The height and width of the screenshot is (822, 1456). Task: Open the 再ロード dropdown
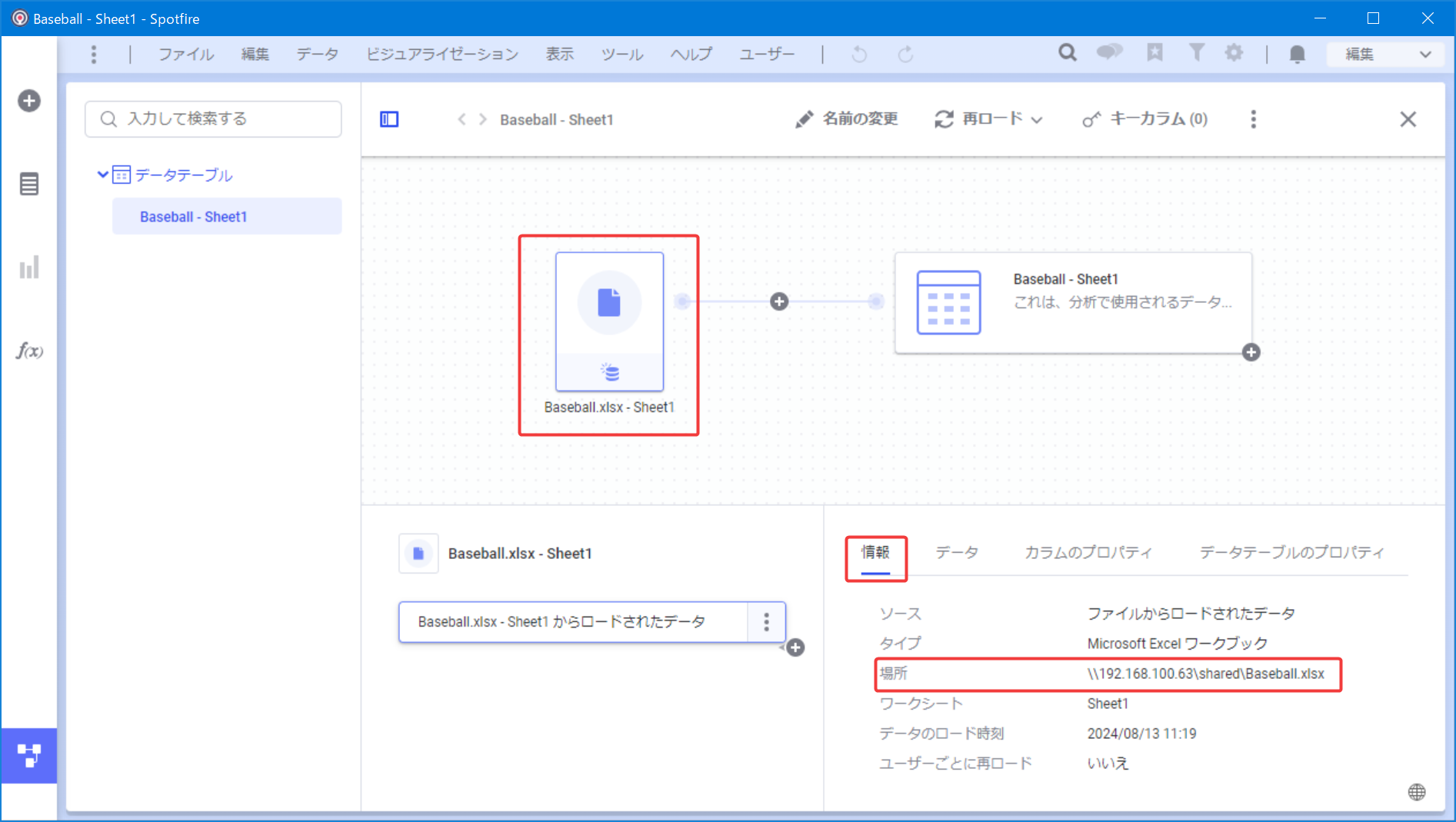988,119
